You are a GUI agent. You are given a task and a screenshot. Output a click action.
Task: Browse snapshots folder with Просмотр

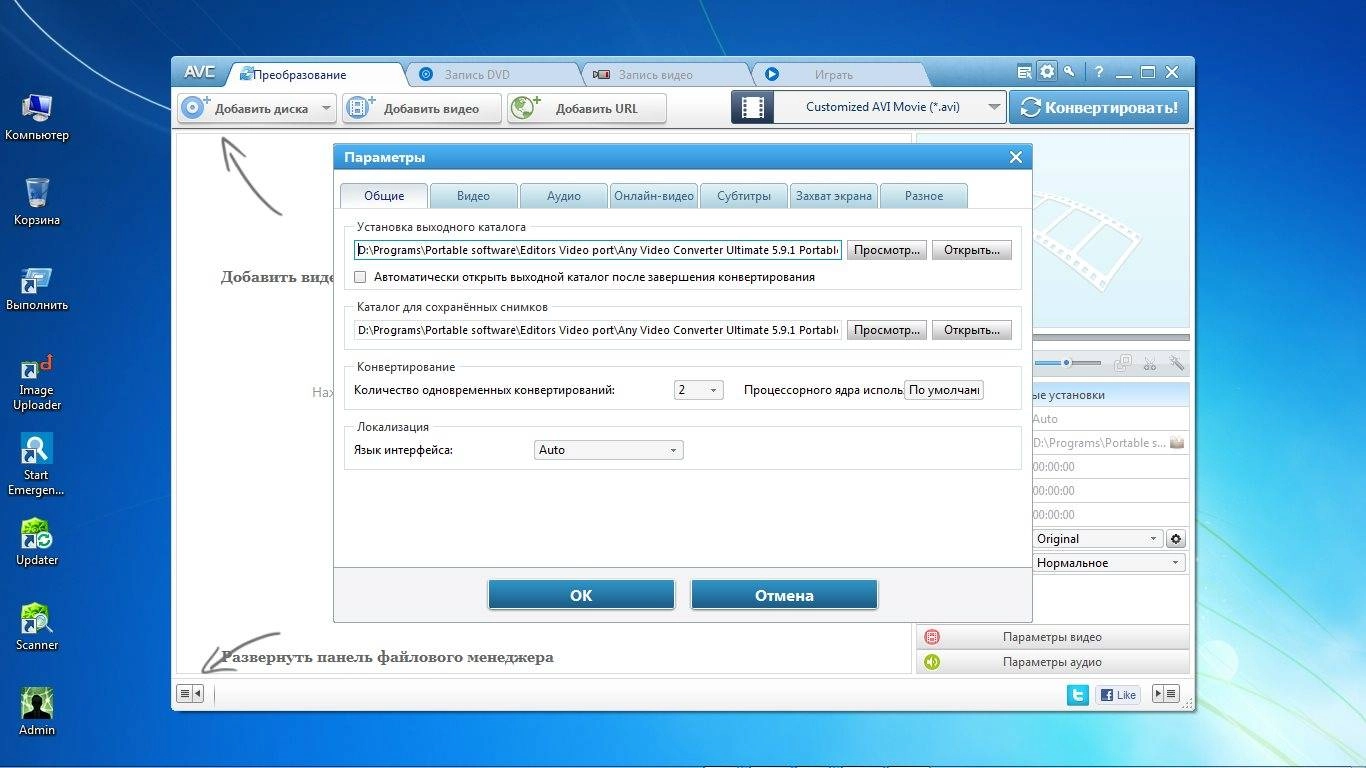887,330
